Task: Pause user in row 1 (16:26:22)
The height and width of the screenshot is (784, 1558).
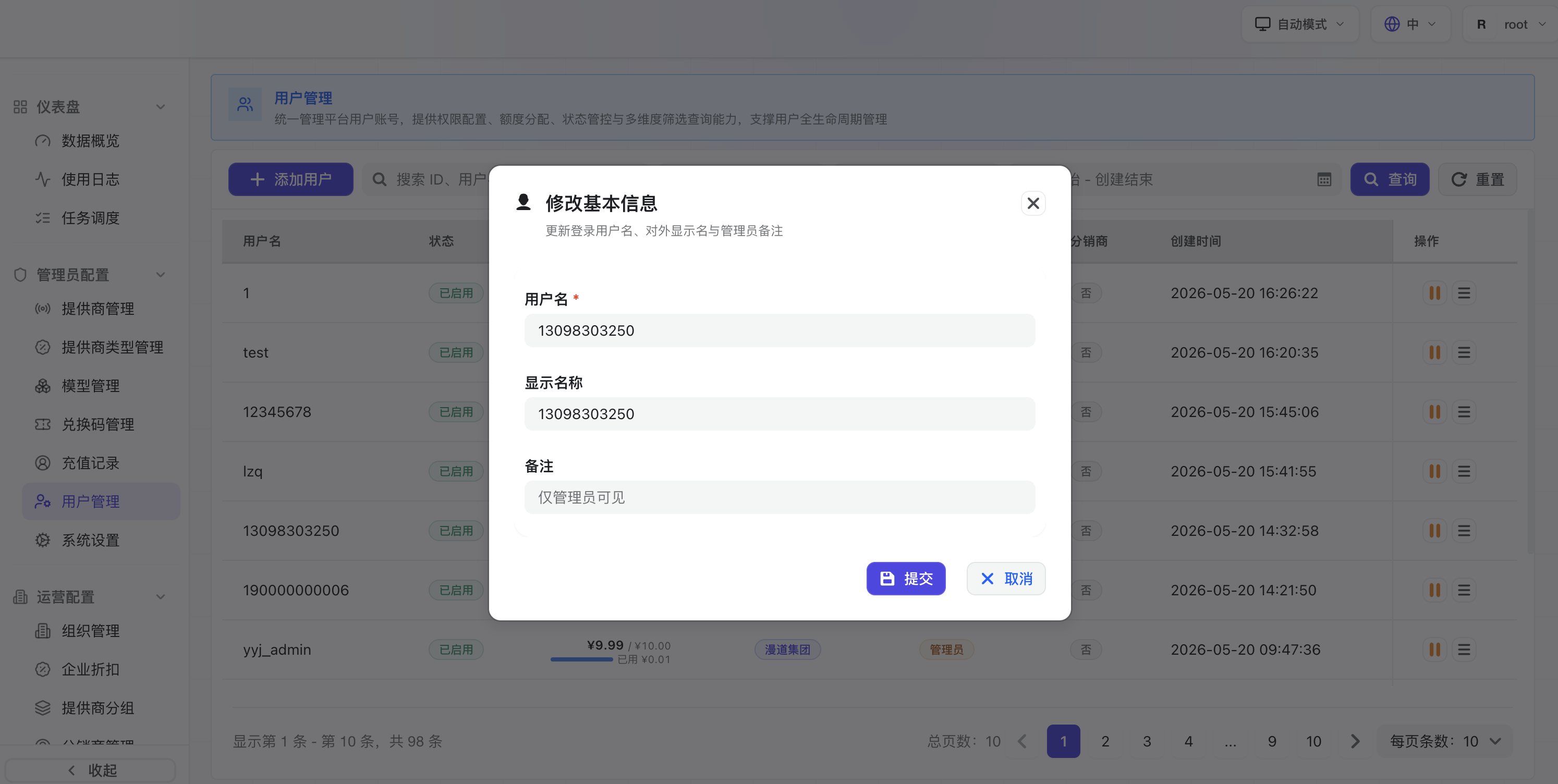Action: tap(1434, 293)
